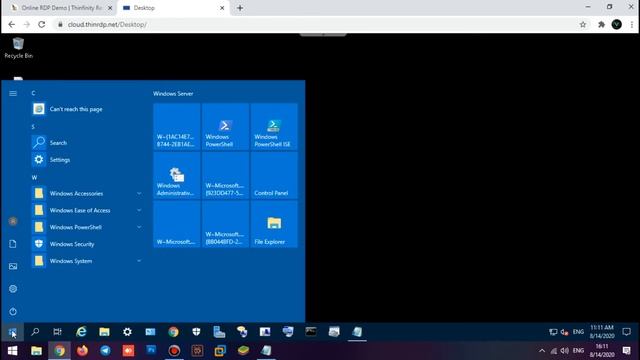This screenshot has height=360, width=640.
Task: Select the Desktop browser tab
Action: point(172,8)
